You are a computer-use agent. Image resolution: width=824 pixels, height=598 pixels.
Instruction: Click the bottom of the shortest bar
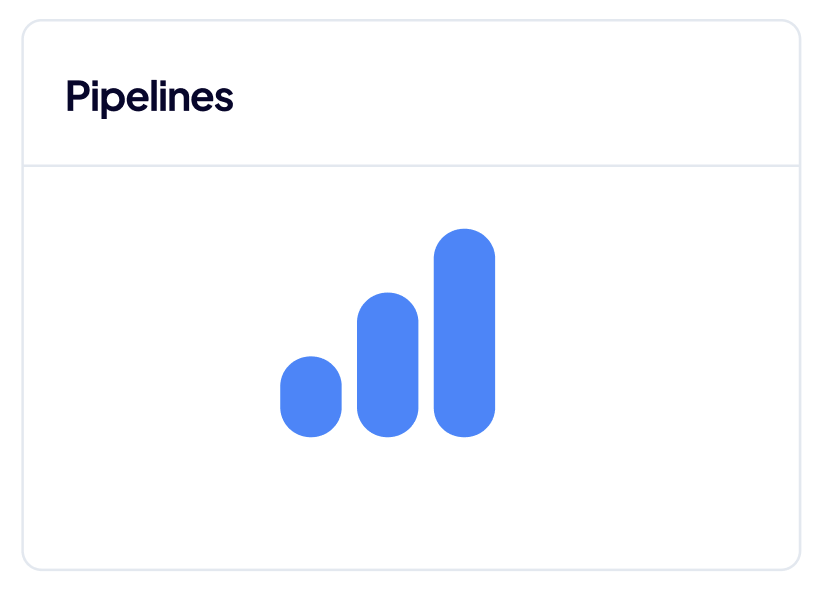311,428
